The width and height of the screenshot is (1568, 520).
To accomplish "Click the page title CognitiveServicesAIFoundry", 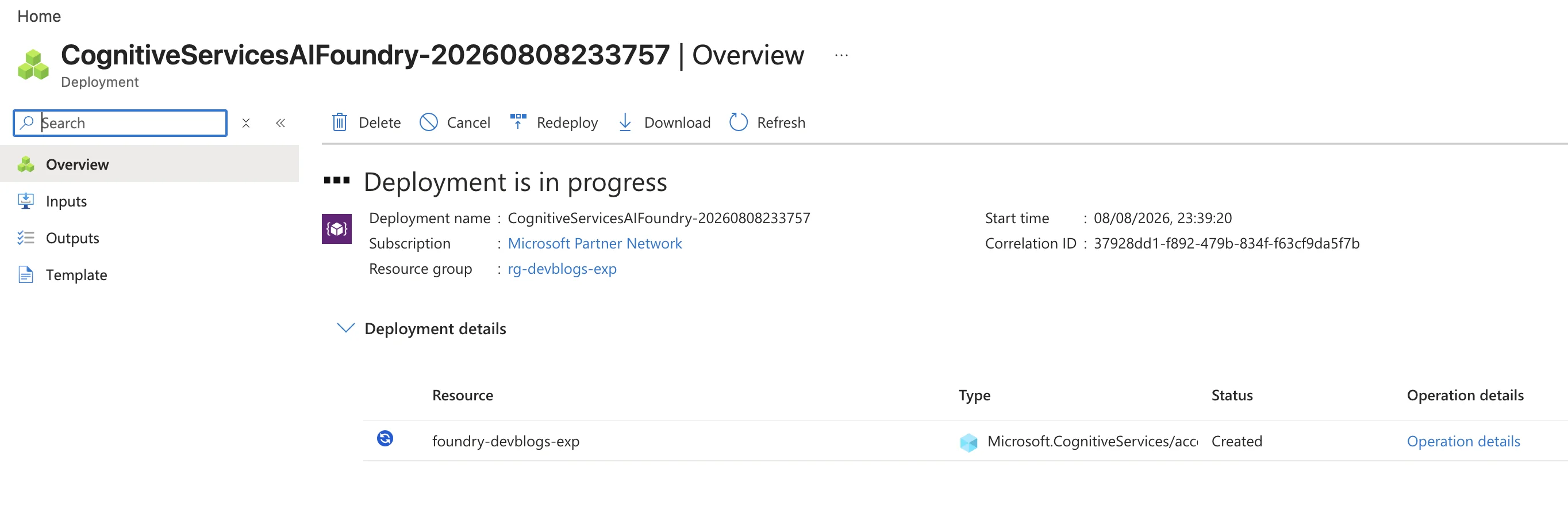I will (x=365, y=55).
